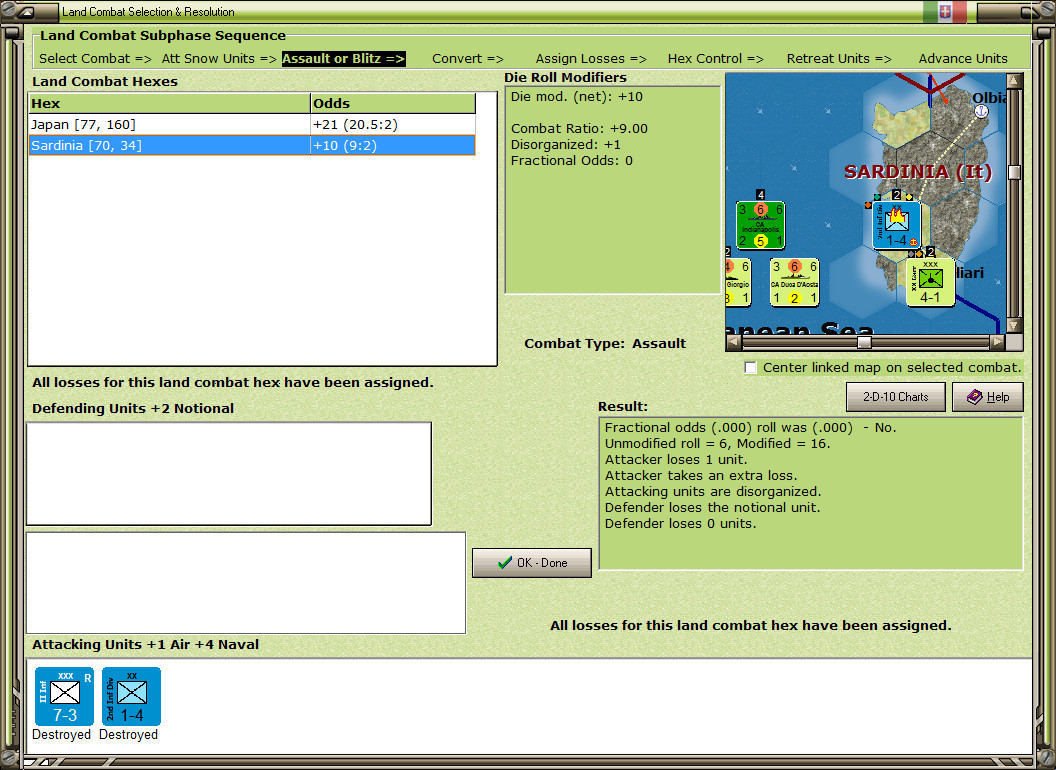Click the 2nd Inf Div 1-4 attacking unit counter
The width and height of the screenshot is (1056, 770).
click(131, 696)
